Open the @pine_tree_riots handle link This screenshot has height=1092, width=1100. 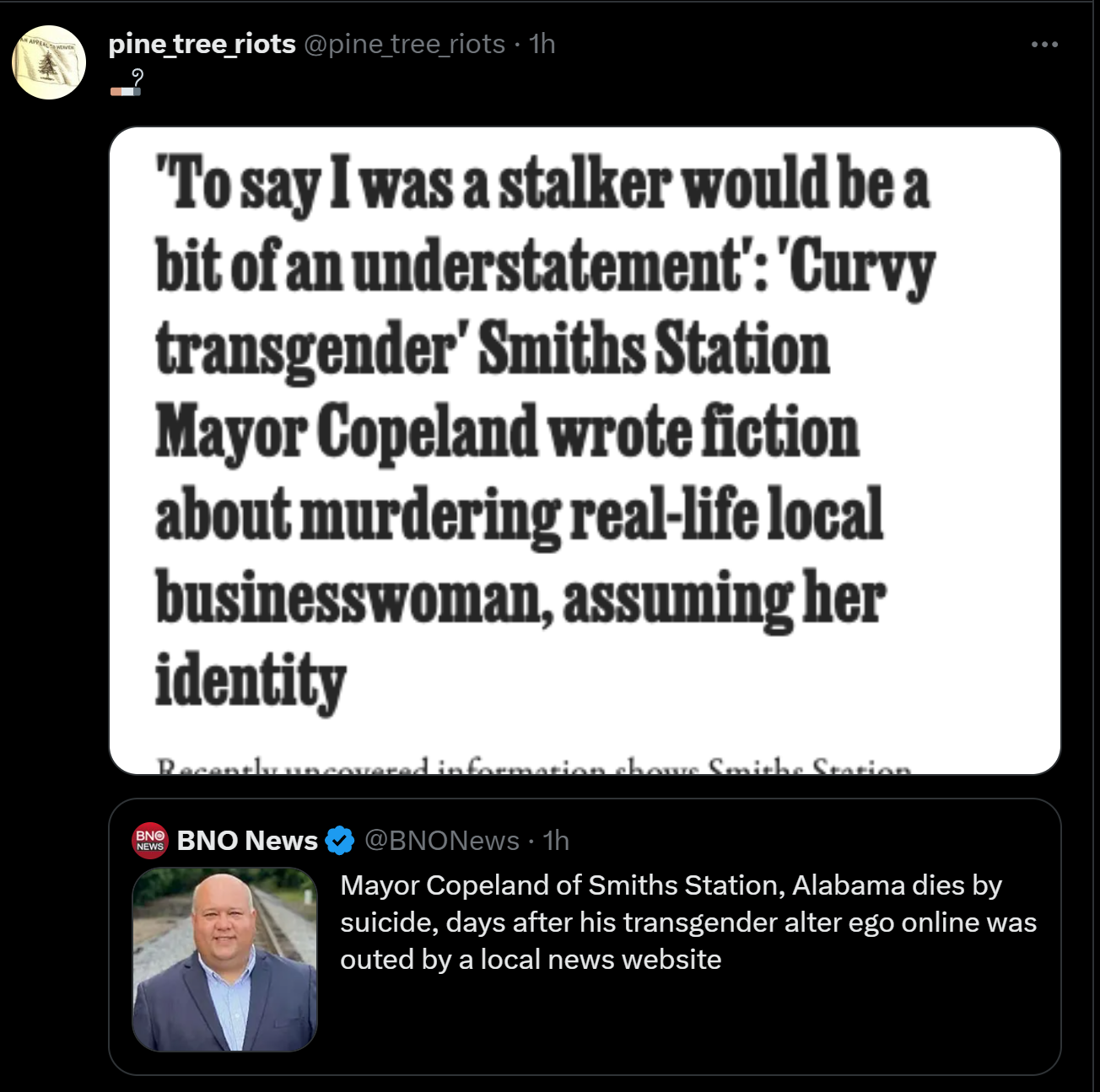(404, 44)
